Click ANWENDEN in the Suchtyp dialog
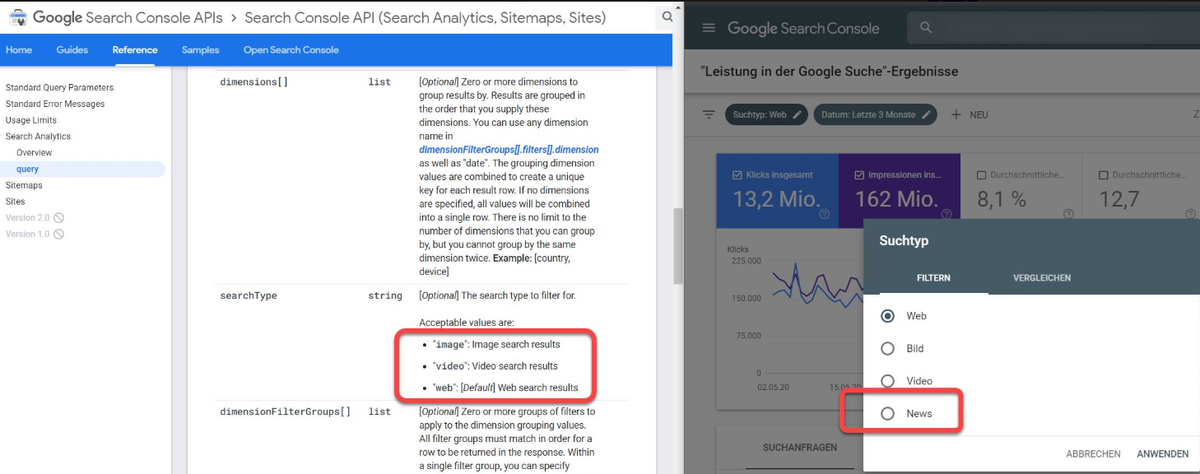 click(1162, 453)
